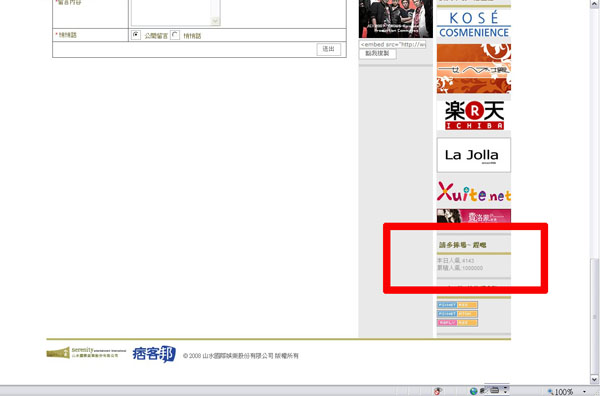The width and height of the screenshot is (600, 396).
Task: Open the La Jolla banner link
Action: click(474, 155)
